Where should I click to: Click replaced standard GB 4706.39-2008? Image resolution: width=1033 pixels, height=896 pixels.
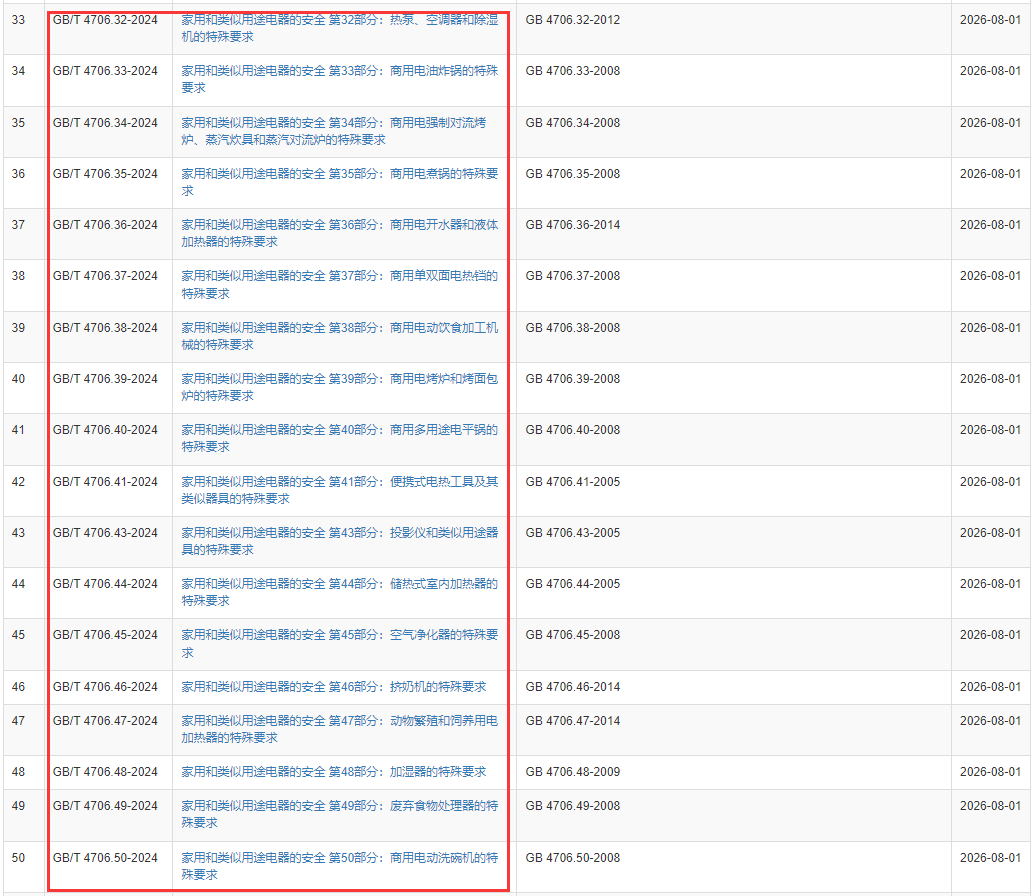pyautogui.click(x=572, y=379)
